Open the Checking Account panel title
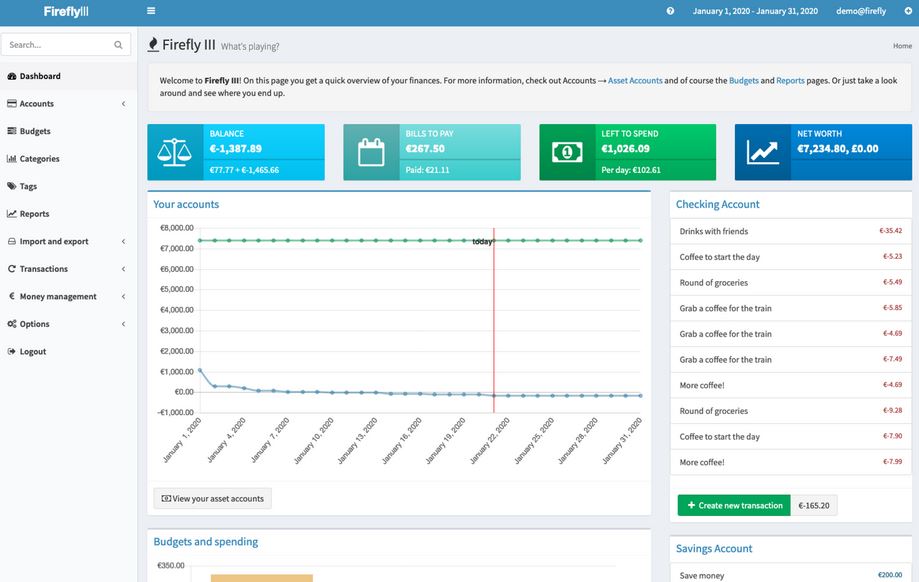 click(717, 205)
